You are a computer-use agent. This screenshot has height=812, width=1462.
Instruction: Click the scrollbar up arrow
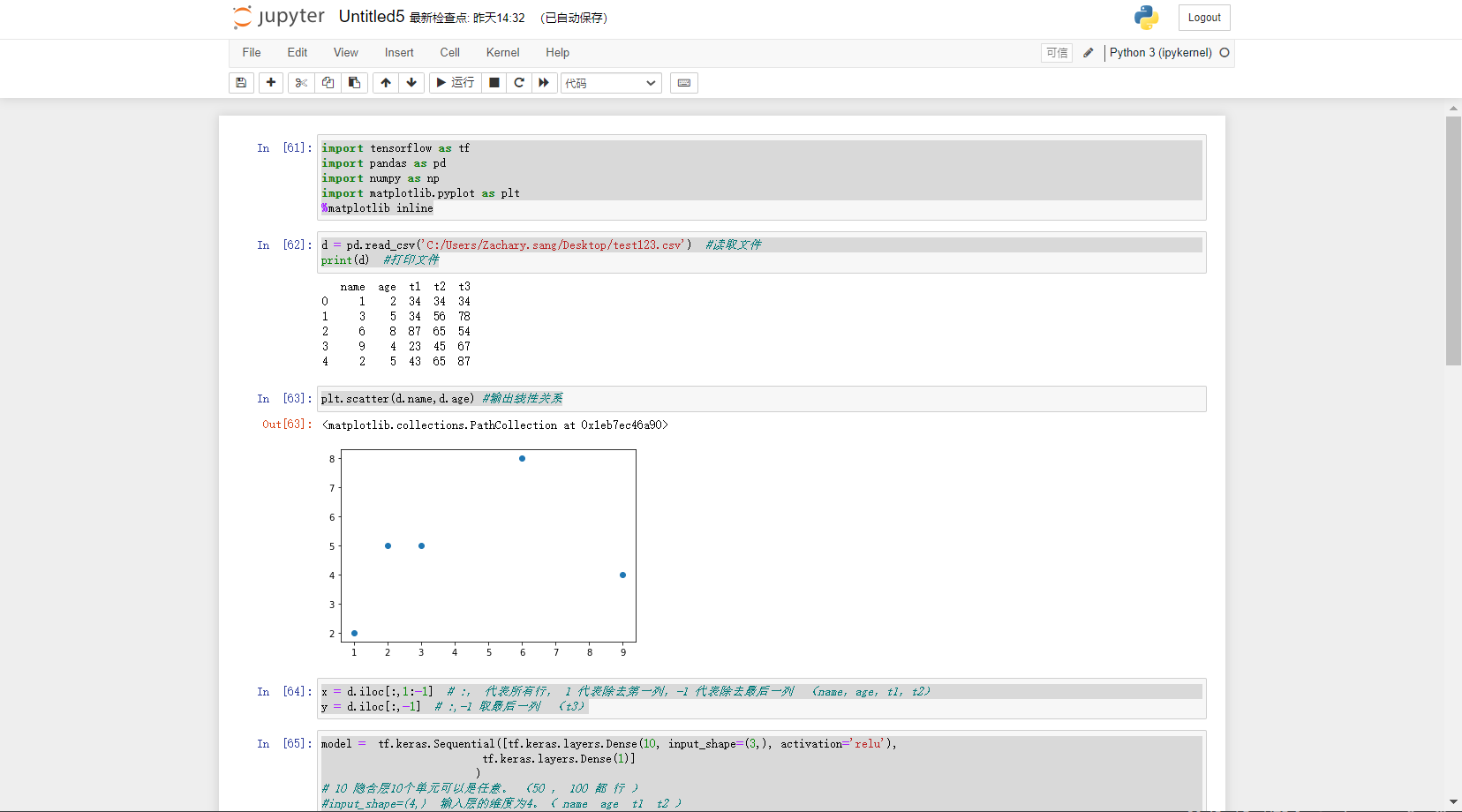tap(1453, 109)
